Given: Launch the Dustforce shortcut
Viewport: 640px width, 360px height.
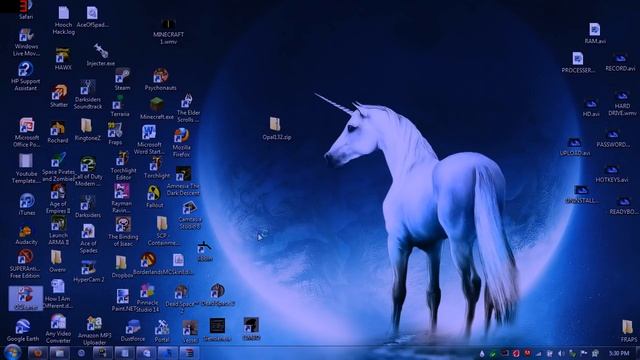Looking at the screenshot, I should pyautogui.click(x=133, y=331).
